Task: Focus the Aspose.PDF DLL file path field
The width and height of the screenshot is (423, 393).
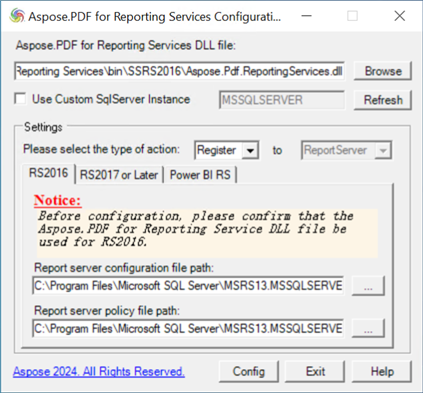Action: pos(179,71)
